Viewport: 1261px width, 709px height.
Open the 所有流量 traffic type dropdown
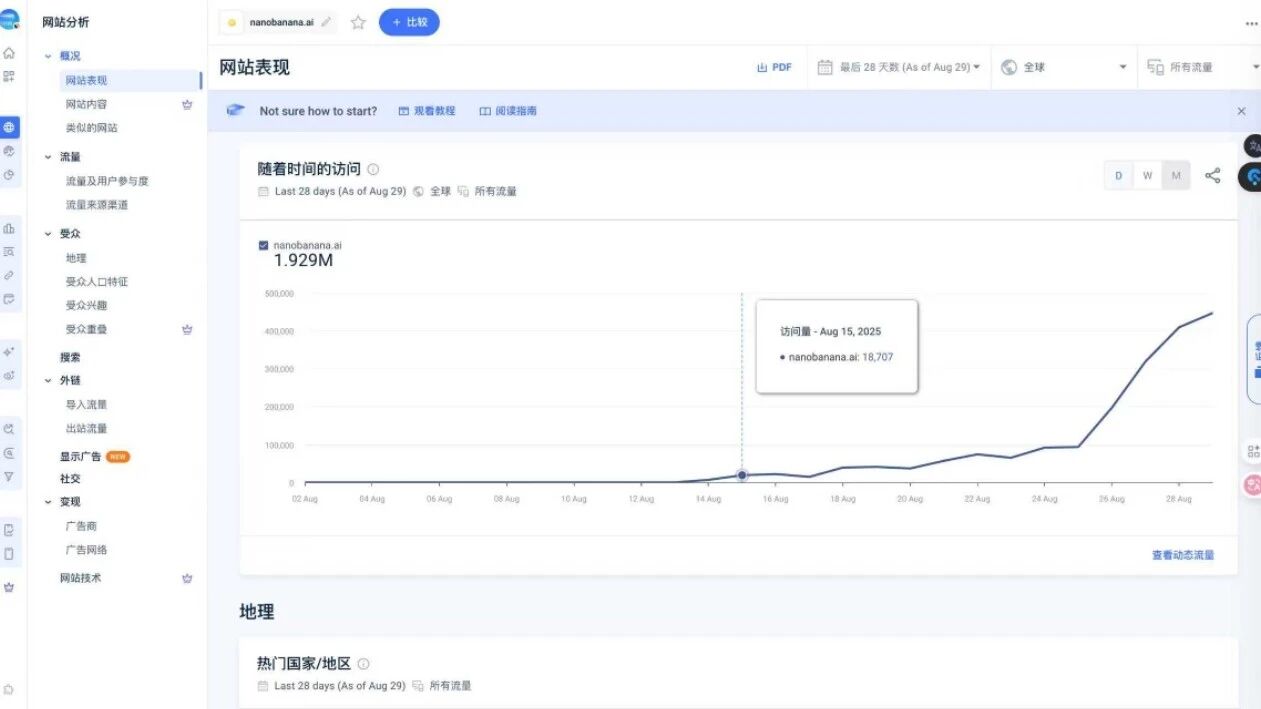1200,67
